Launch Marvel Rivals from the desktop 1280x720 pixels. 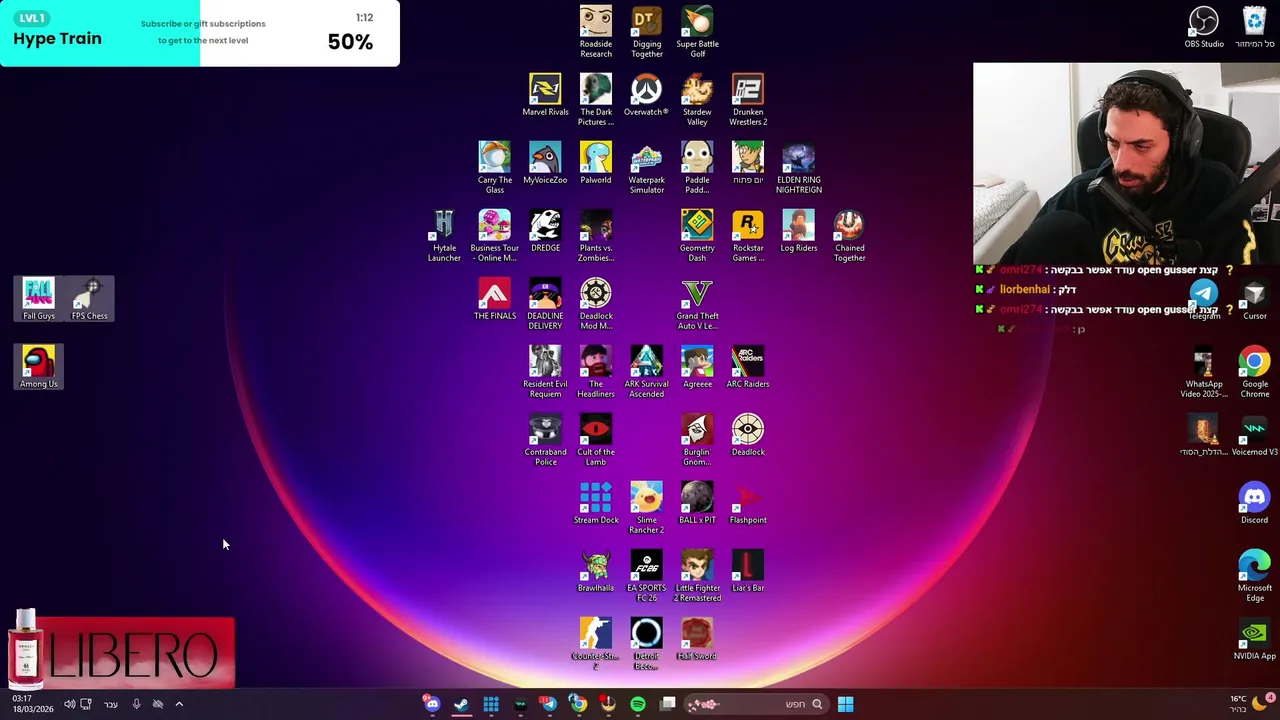(545, 95)
